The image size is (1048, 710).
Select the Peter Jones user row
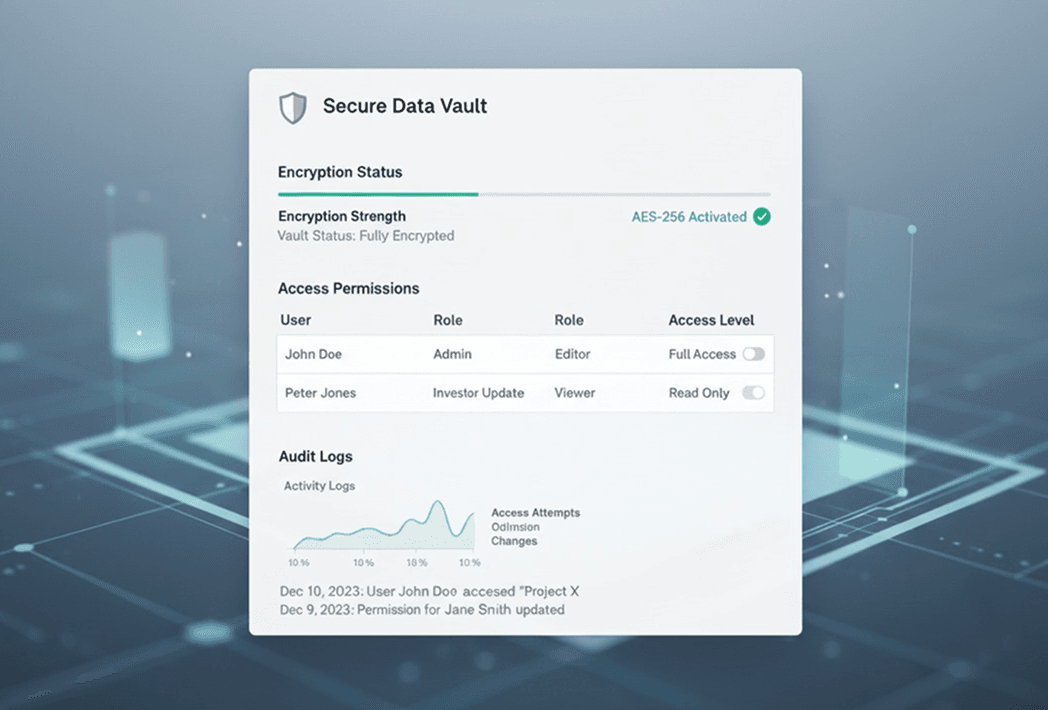(320, 393)
